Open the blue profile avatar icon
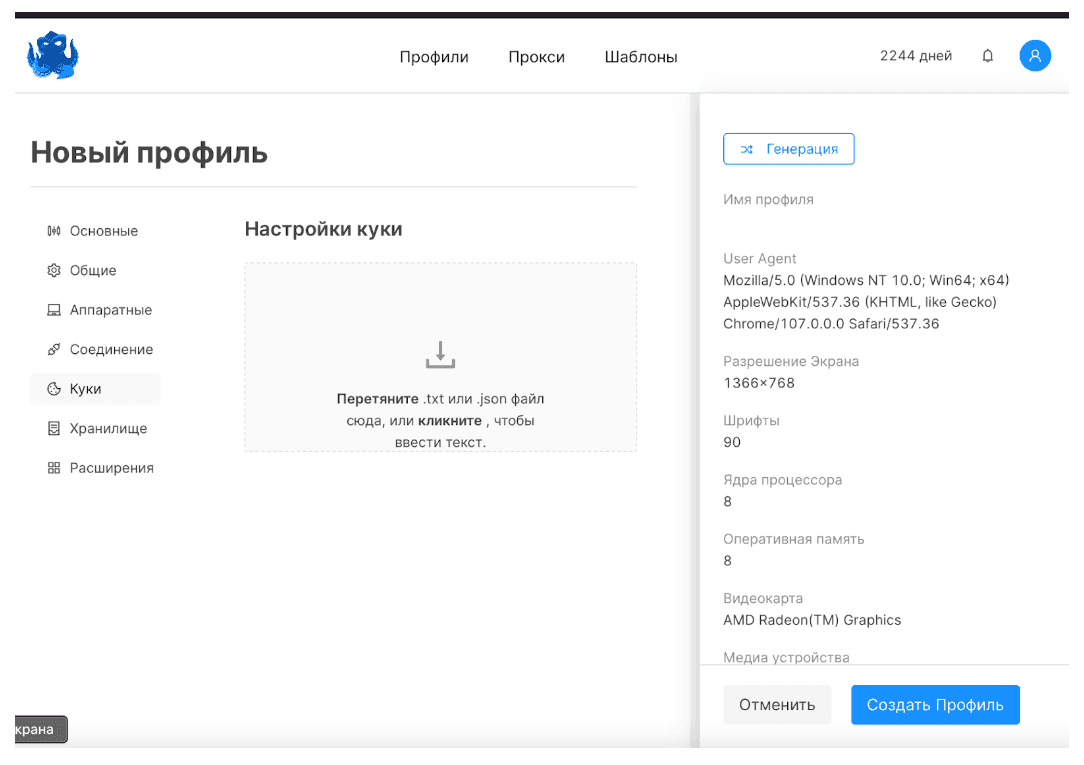 click(1035, 56)
